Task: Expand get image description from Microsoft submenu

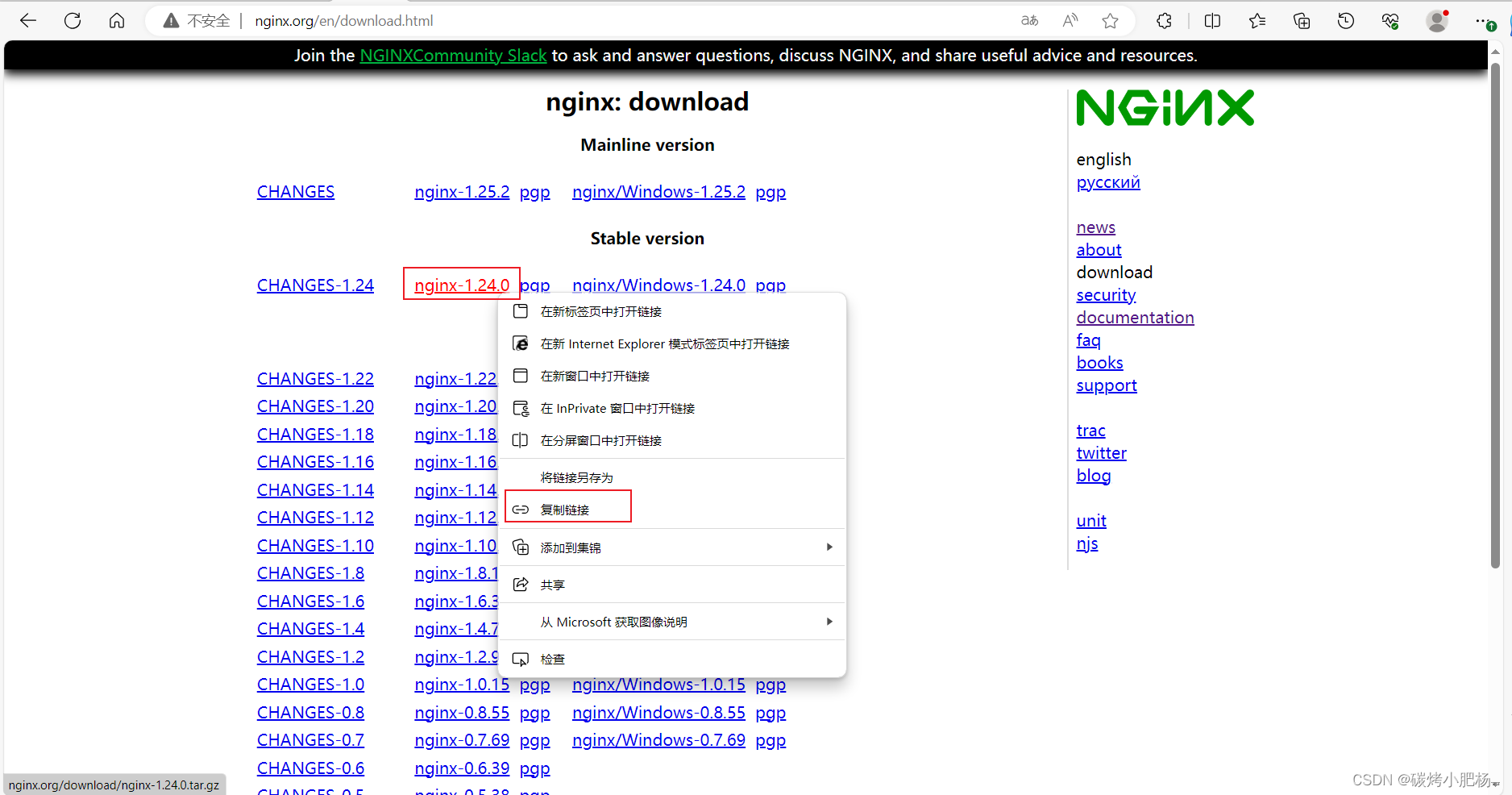Action: pos(672,622)
